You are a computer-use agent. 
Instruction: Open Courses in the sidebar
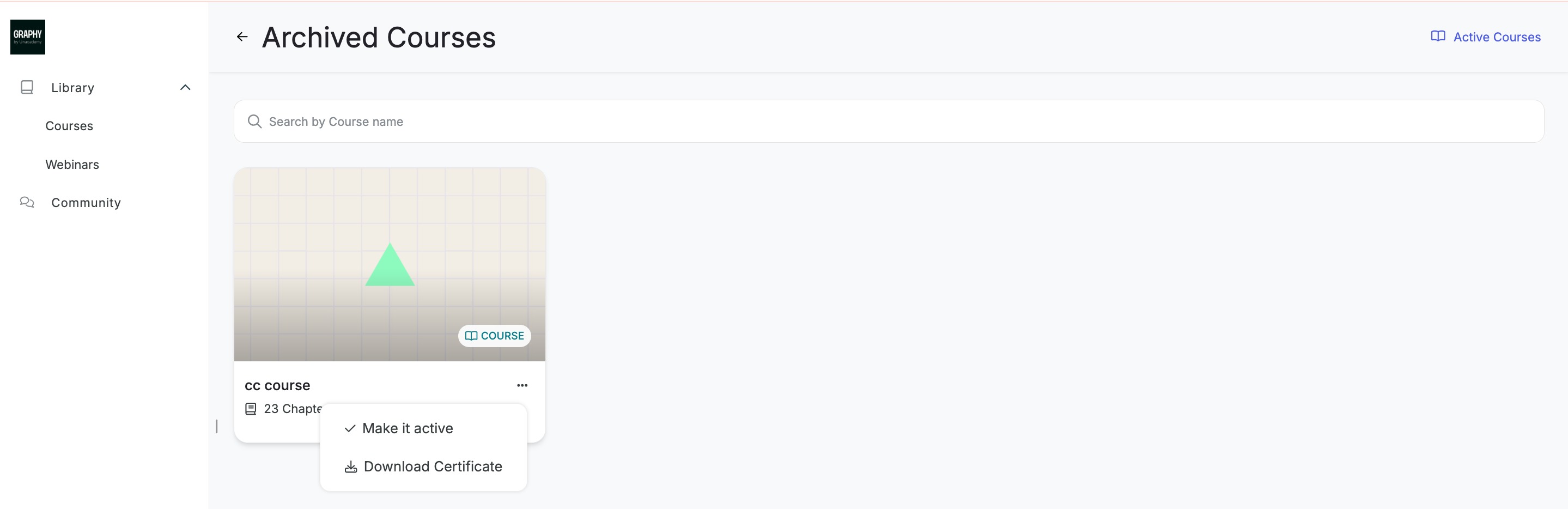69,126
